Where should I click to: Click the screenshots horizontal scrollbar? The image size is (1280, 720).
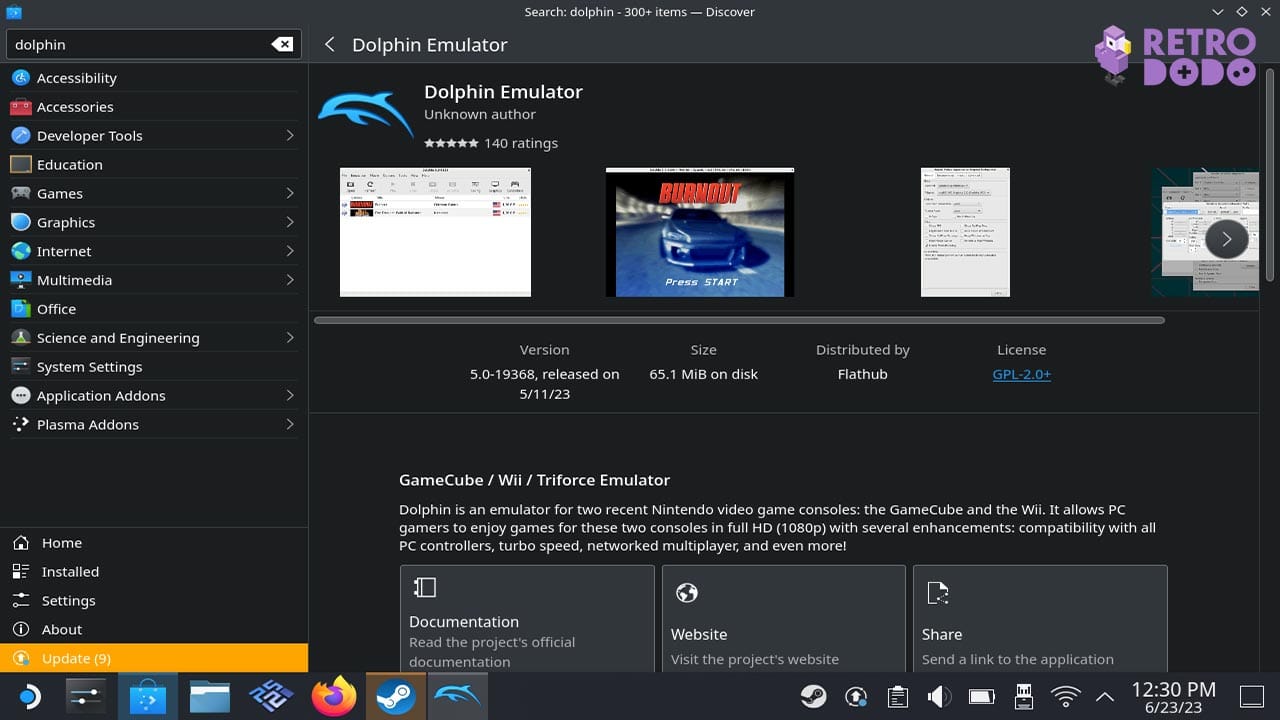tap(739, 320)
